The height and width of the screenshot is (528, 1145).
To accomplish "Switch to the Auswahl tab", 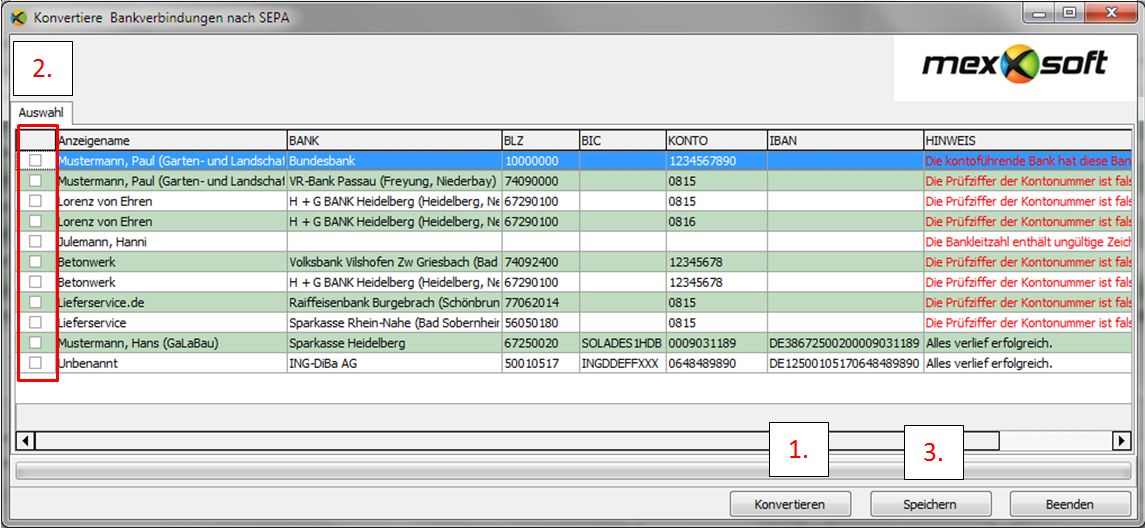I will pyautogui.click(x=41, y=112).
